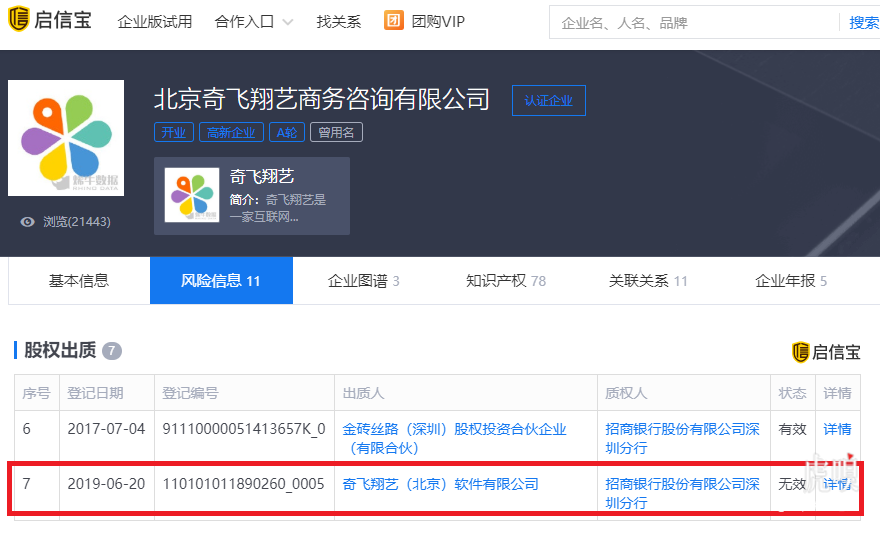Click the 认证企业 button
This screenshot has width=880, height=534.
pyautogui.click(x=549, y=101)
